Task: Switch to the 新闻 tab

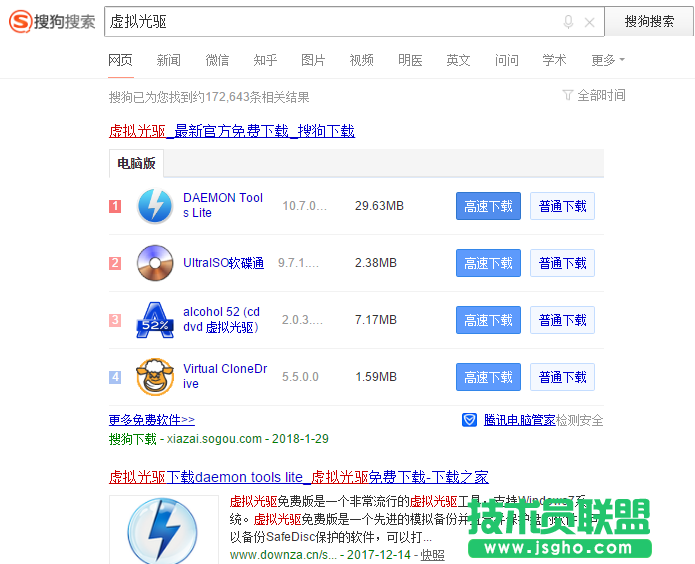Action: (x=169, y=60)
